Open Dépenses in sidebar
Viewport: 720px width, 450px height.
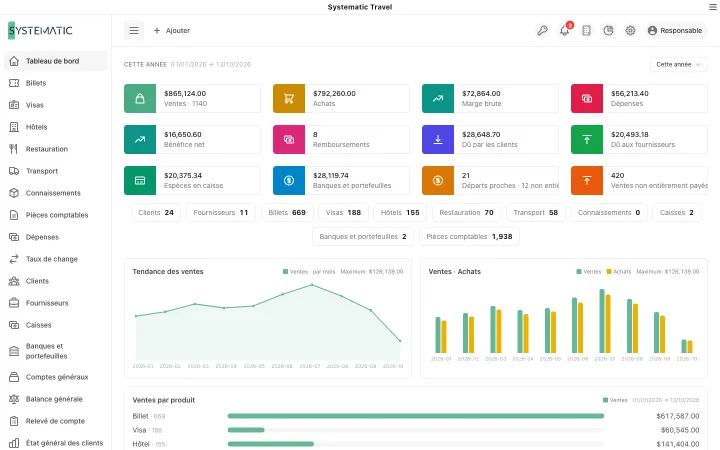pos(56,237)
